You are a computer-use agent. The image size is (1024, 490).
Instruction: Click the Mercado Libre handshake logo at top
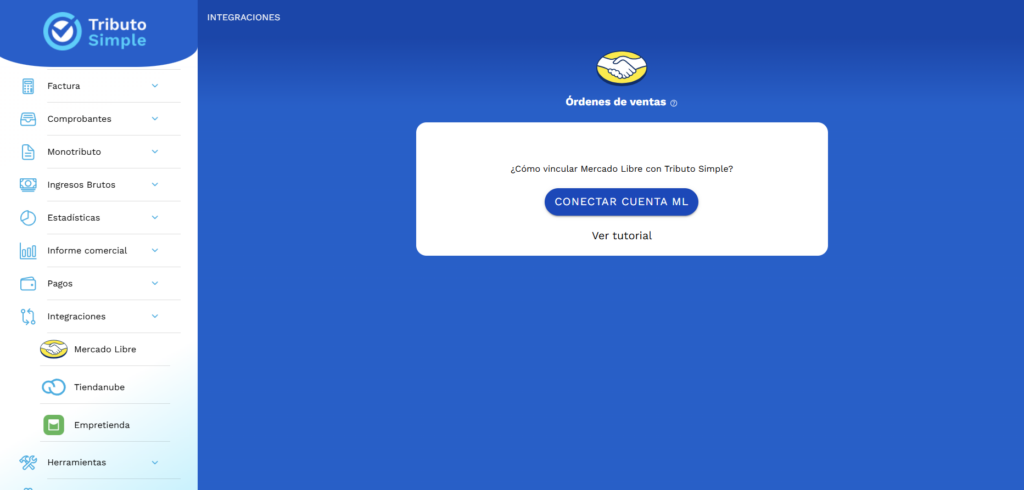[x=621, y=68]
